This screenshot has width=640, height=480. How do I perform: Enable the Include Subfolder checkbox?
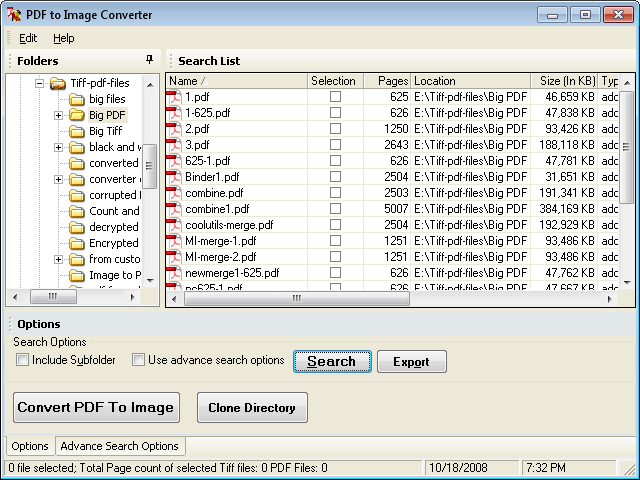(x=23, y=360)
